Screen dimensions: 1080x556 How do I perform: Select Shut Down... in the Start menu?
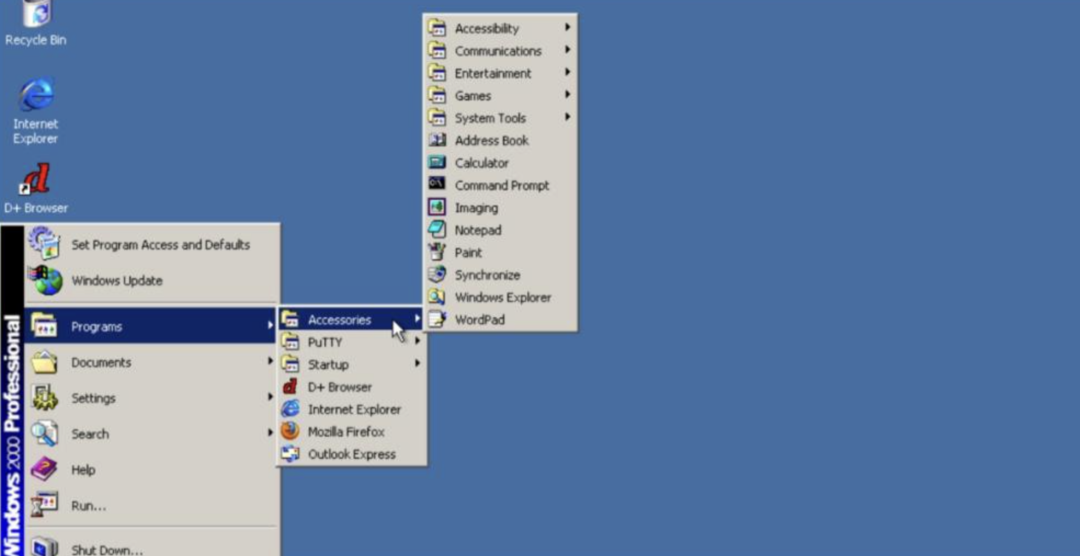(x=152, y=546)
